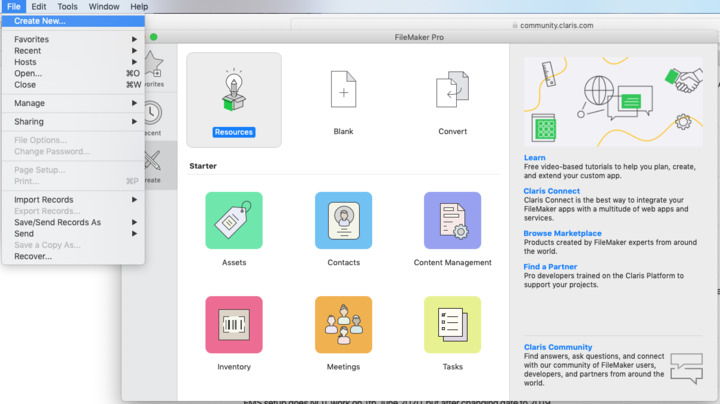Open the File menu in menu bar
The width and height of the screenshot is (720, 404).
(x=14, y=6)
